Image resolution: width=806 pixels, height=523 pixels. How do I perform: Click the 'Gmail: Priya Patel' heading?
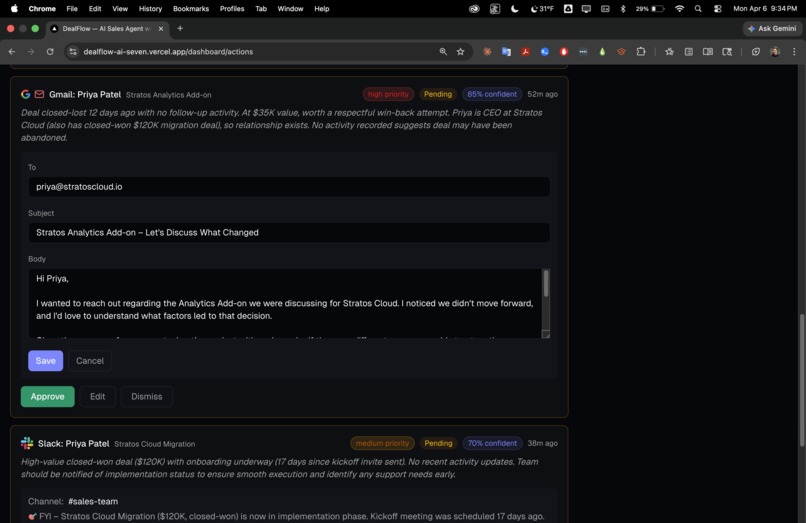tap(85, 95)
